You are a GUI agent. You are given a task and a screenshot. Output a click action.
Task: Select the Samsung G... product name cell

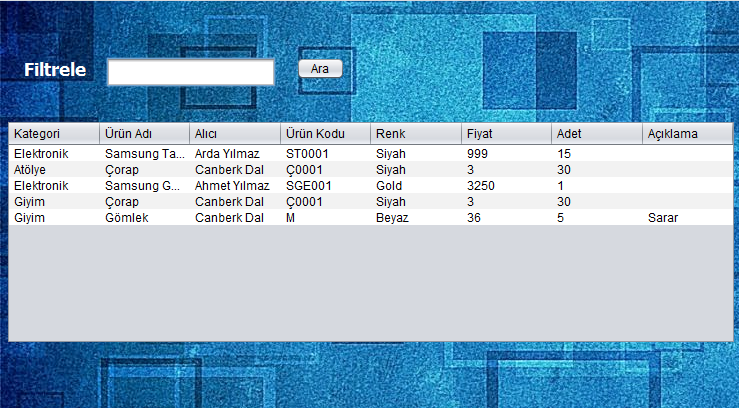point(143,186)
